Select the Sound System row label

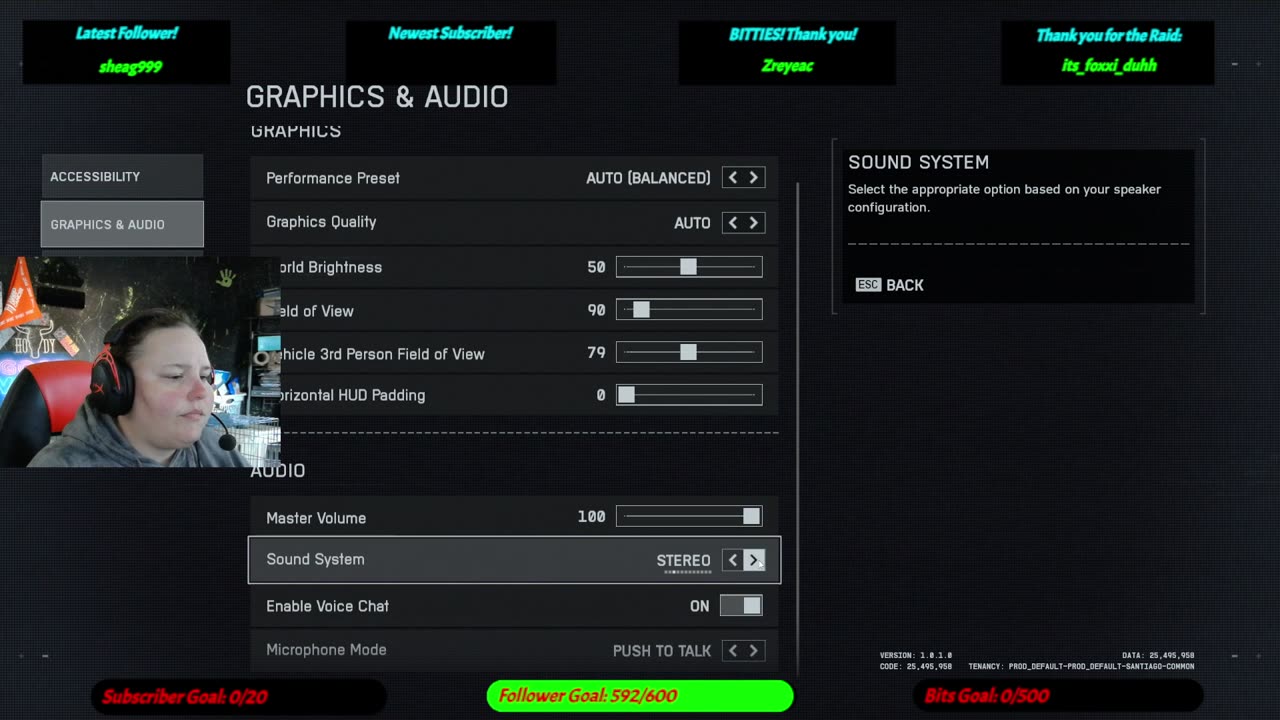pyautogui.click(x=315, y=559)
